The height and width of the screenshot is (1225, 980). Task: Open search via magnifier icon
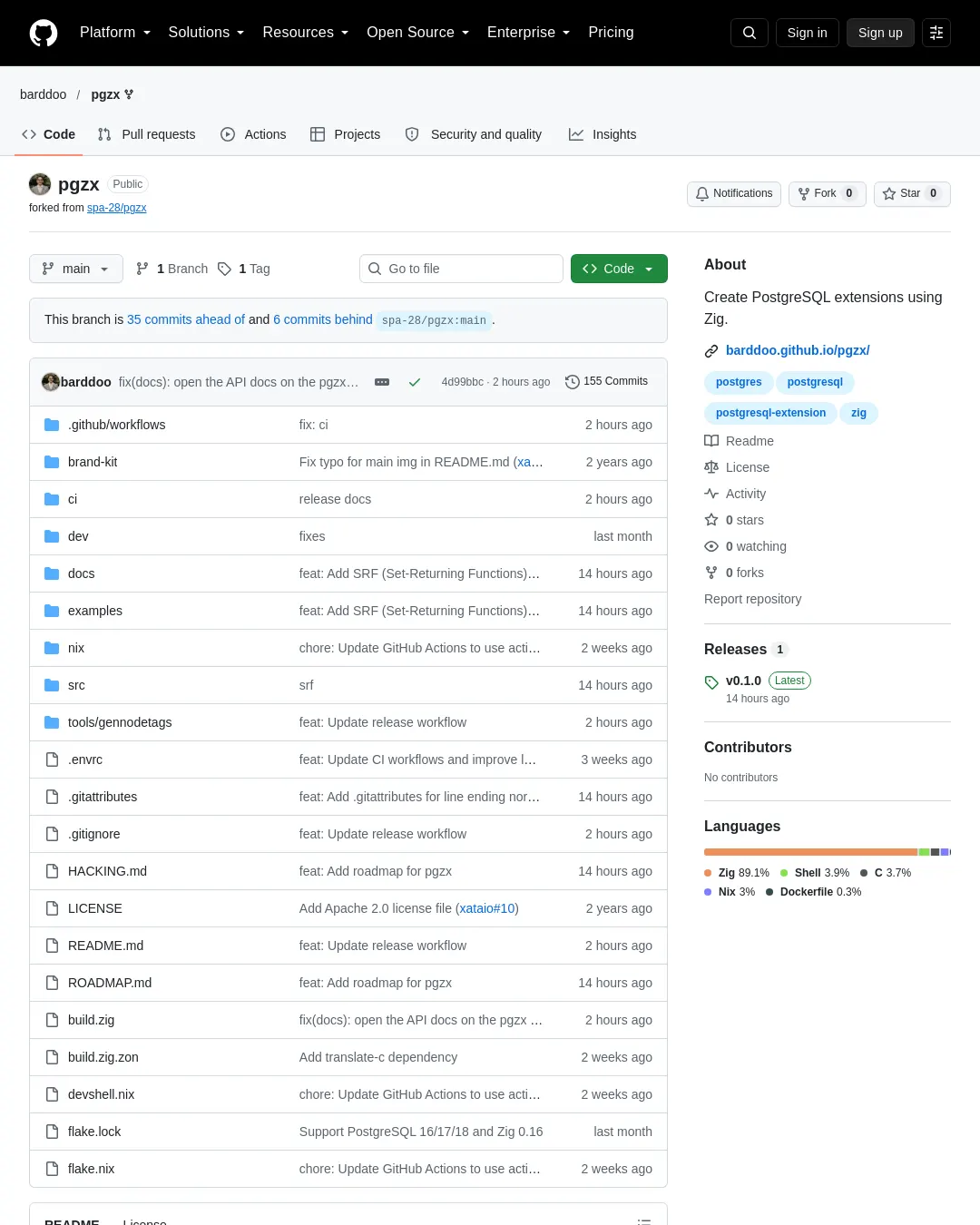[750, 33]
